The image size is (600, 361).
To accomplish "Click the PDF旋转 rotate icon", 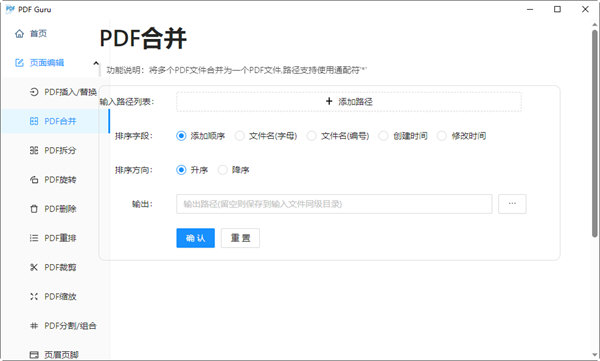I will 34,180.
